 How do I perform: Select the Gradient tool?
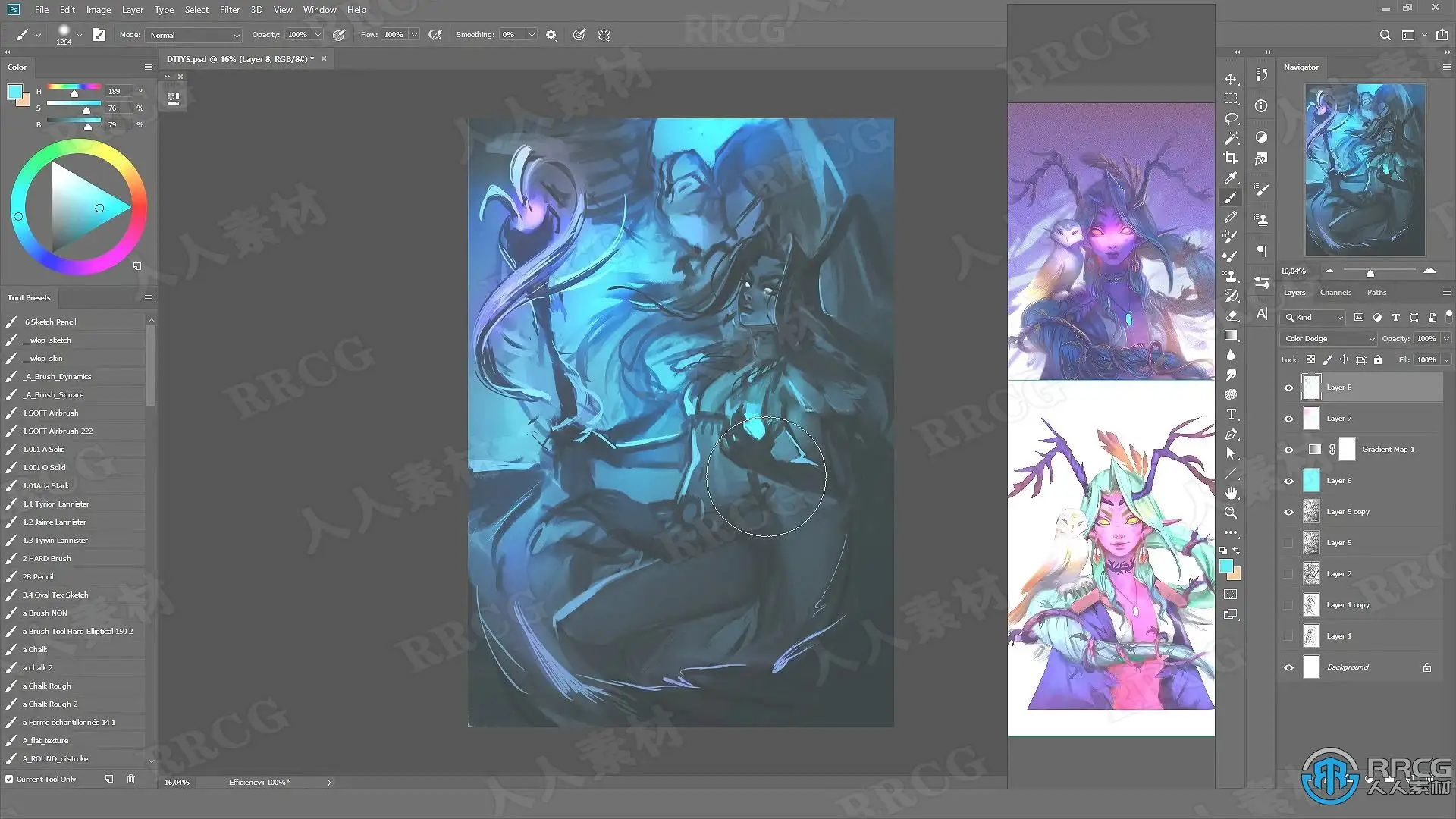1231,335
